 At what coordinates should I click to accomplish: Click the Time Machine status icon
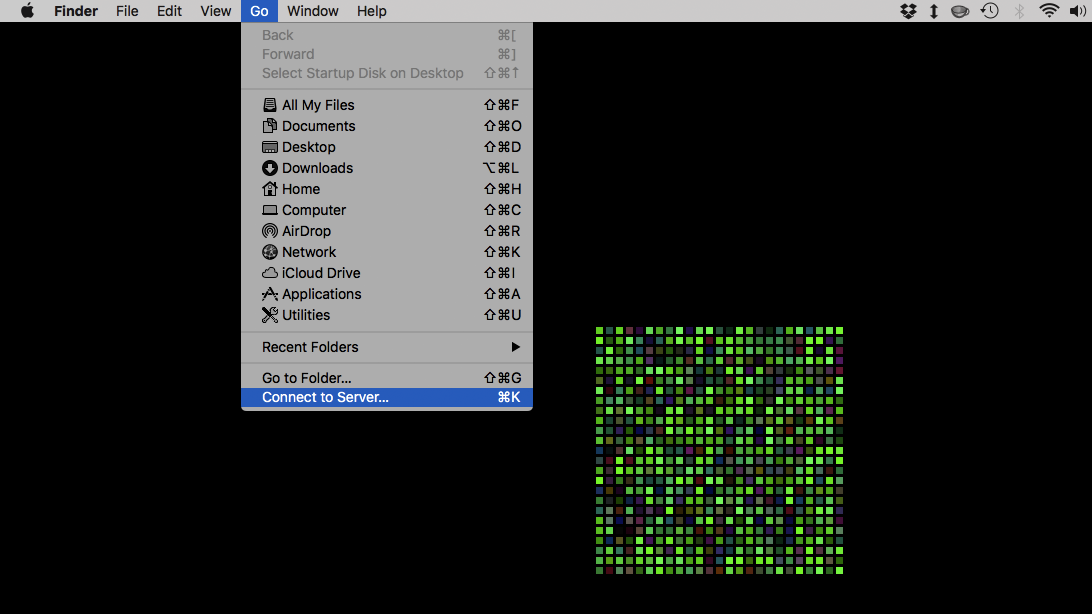(989, 11)
